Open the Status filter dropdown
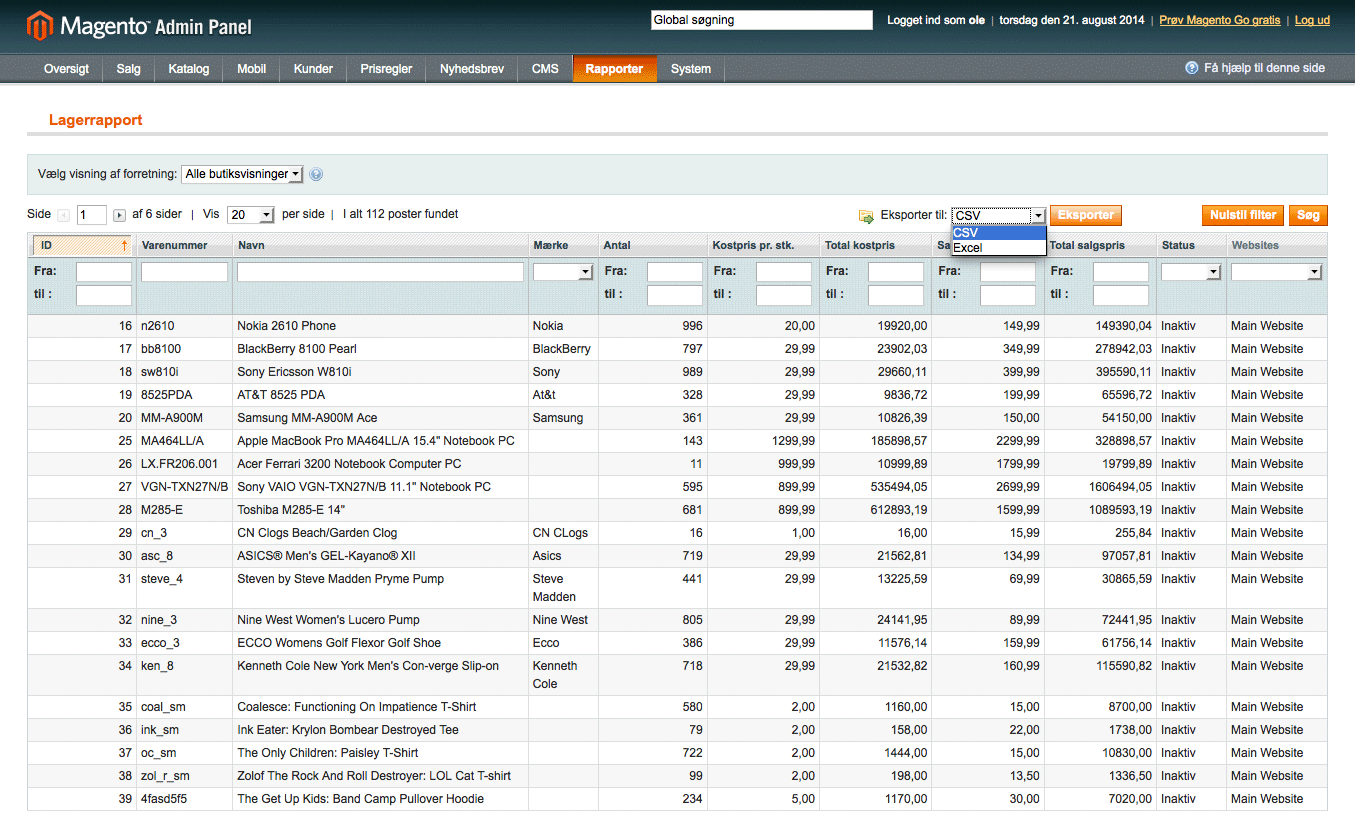The image size is (1355, 827). (1191, 272)
